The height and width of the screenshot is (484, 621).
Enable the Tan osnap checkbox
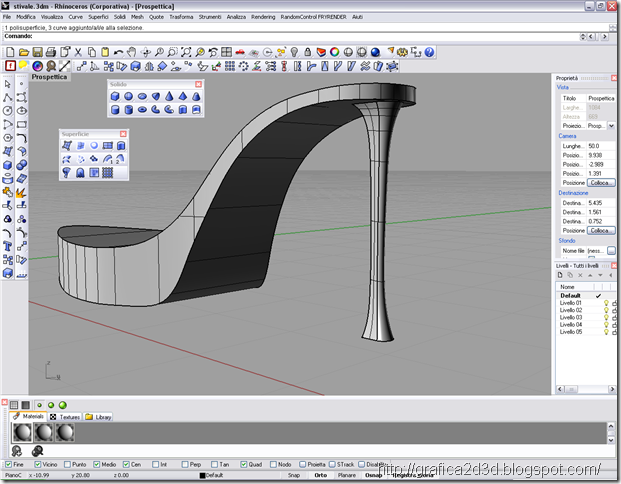[x=214, y=464]
